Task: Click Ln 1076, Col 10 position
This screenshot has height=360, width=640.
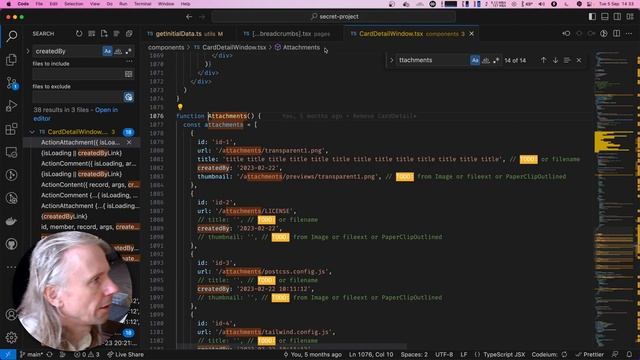Action: click(x=371, y=354)
